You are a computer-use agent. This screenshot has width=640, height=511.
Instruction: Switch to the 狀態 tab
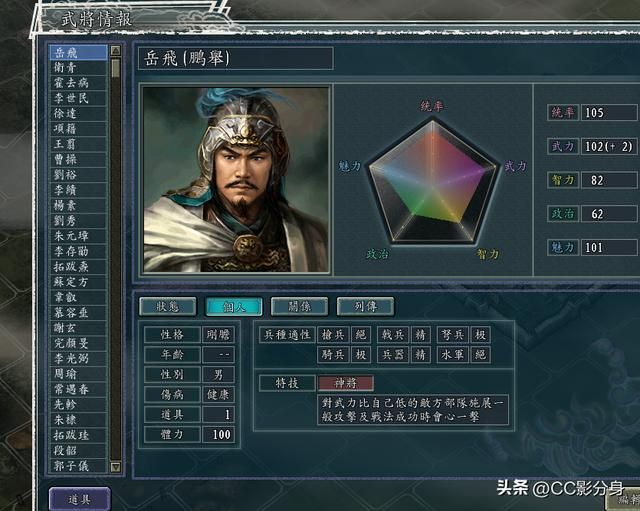[167, 307]
